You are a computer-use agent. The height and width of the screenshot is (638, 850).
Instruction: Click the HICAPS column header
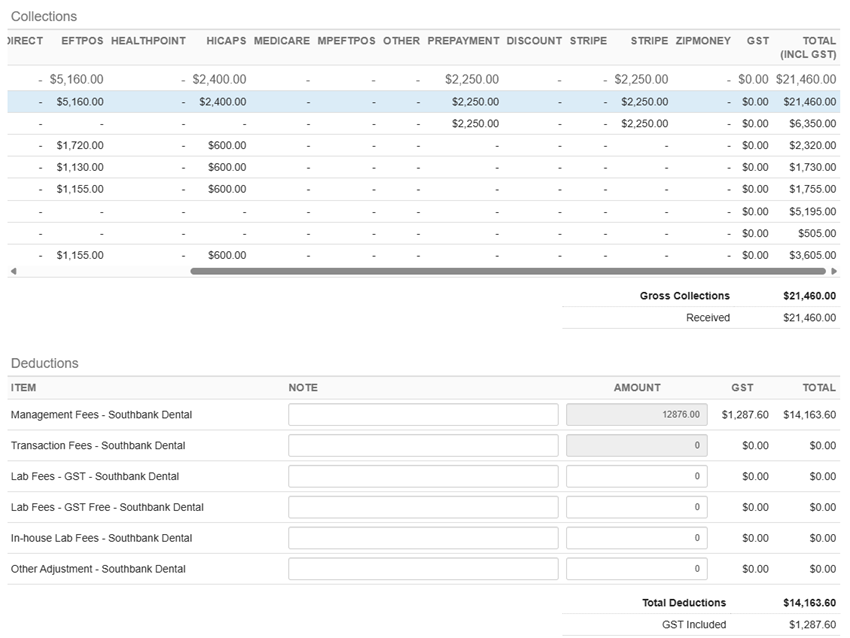(x=226, y=41)
